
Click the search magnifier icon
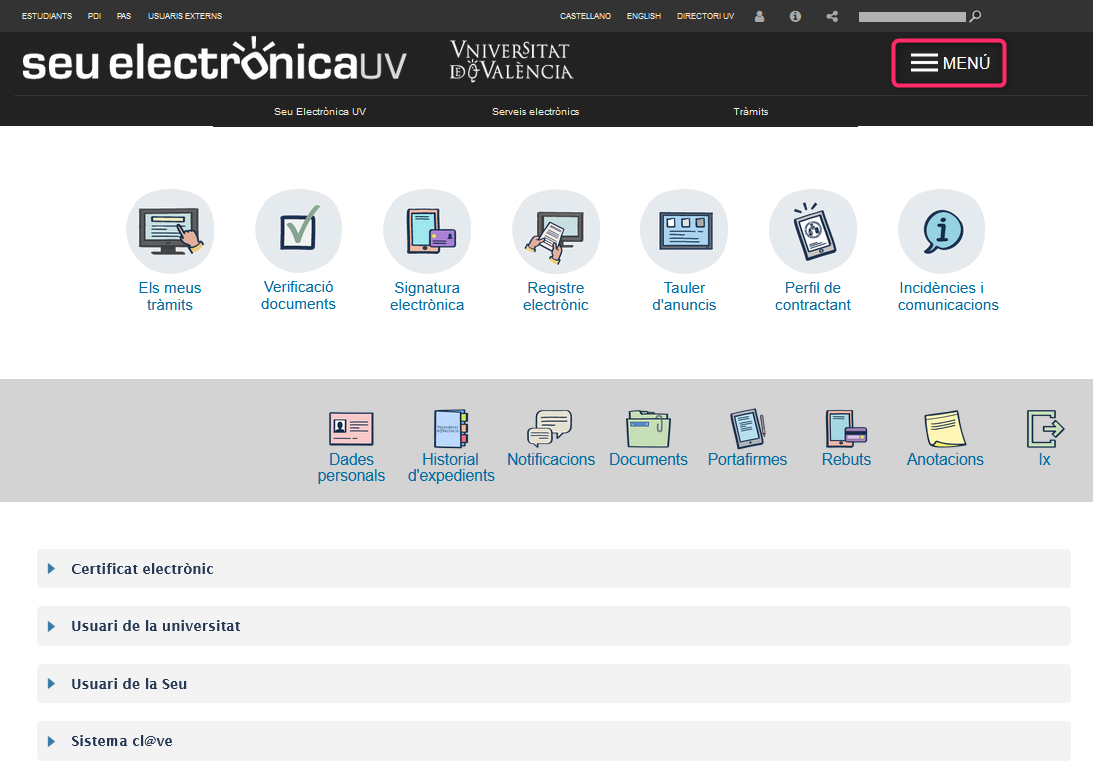[x=976, y=16]
